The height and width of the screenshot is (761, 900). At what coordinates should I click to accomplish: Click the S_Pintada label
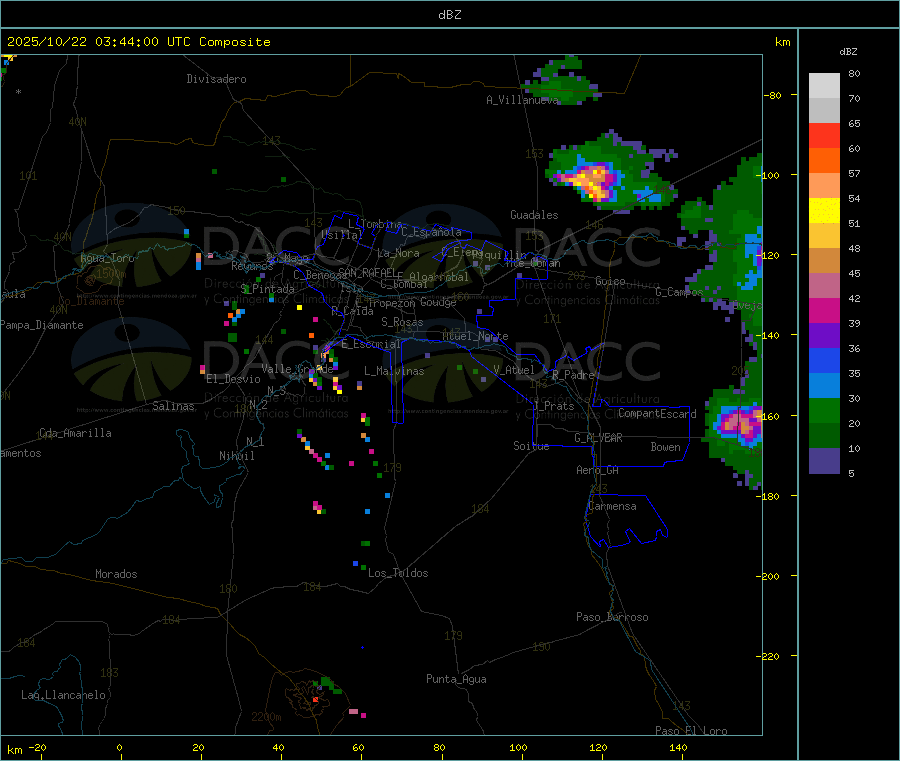click(267, 289)
